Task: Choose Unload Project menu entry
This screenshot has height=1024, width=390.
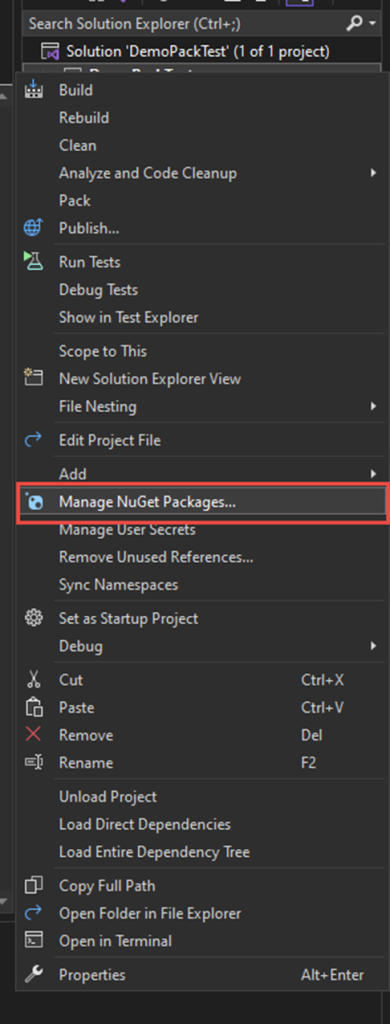Action: point(108,797)
